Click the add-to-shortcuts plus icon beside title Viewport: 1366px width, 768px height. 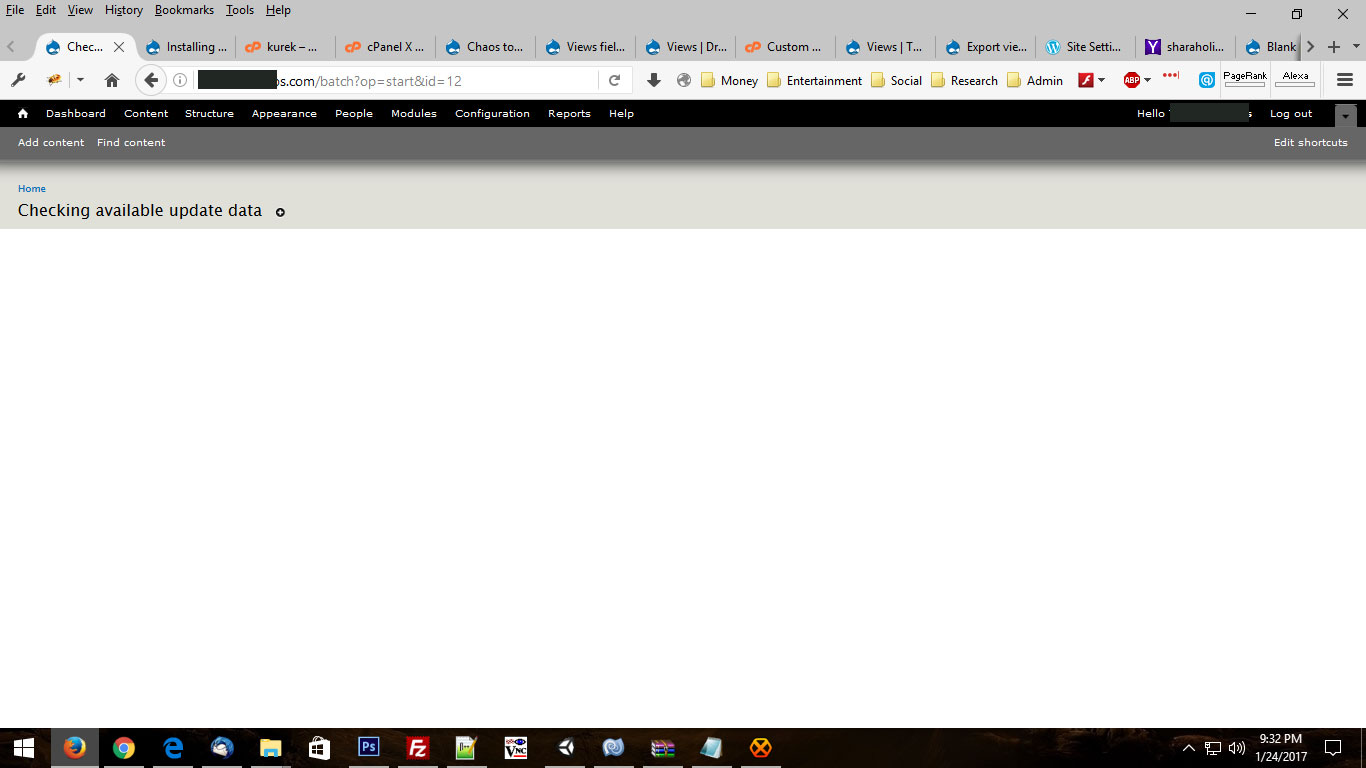tap(280, 212)
